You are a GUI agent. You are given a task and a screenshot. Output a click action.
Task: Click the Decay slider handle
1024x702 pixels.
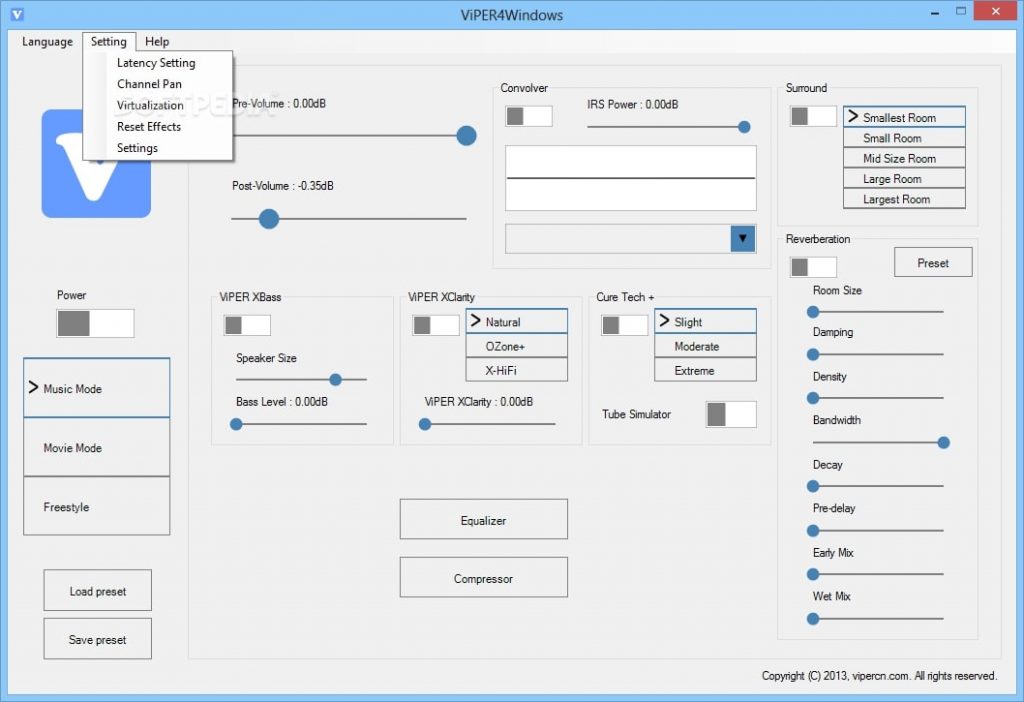coord(813,486)
